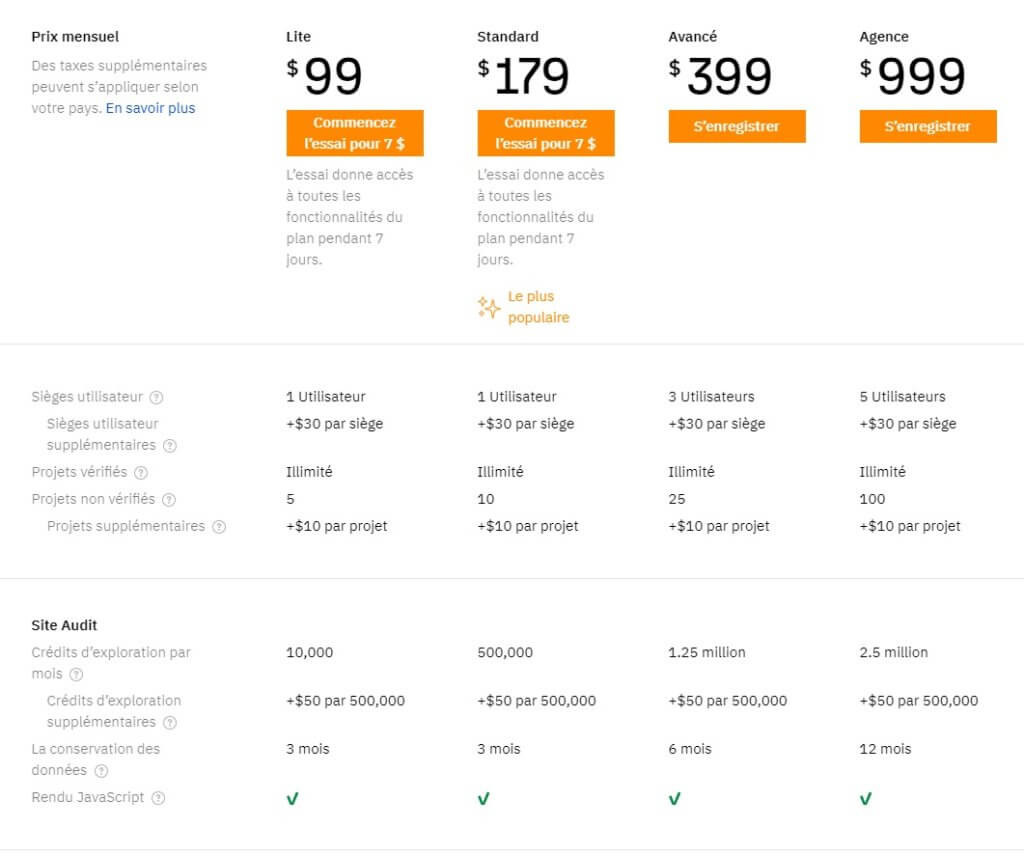Click Agence plan's Rendu JavaScript checkmark

pyautogui.click(x=865, y=799)
